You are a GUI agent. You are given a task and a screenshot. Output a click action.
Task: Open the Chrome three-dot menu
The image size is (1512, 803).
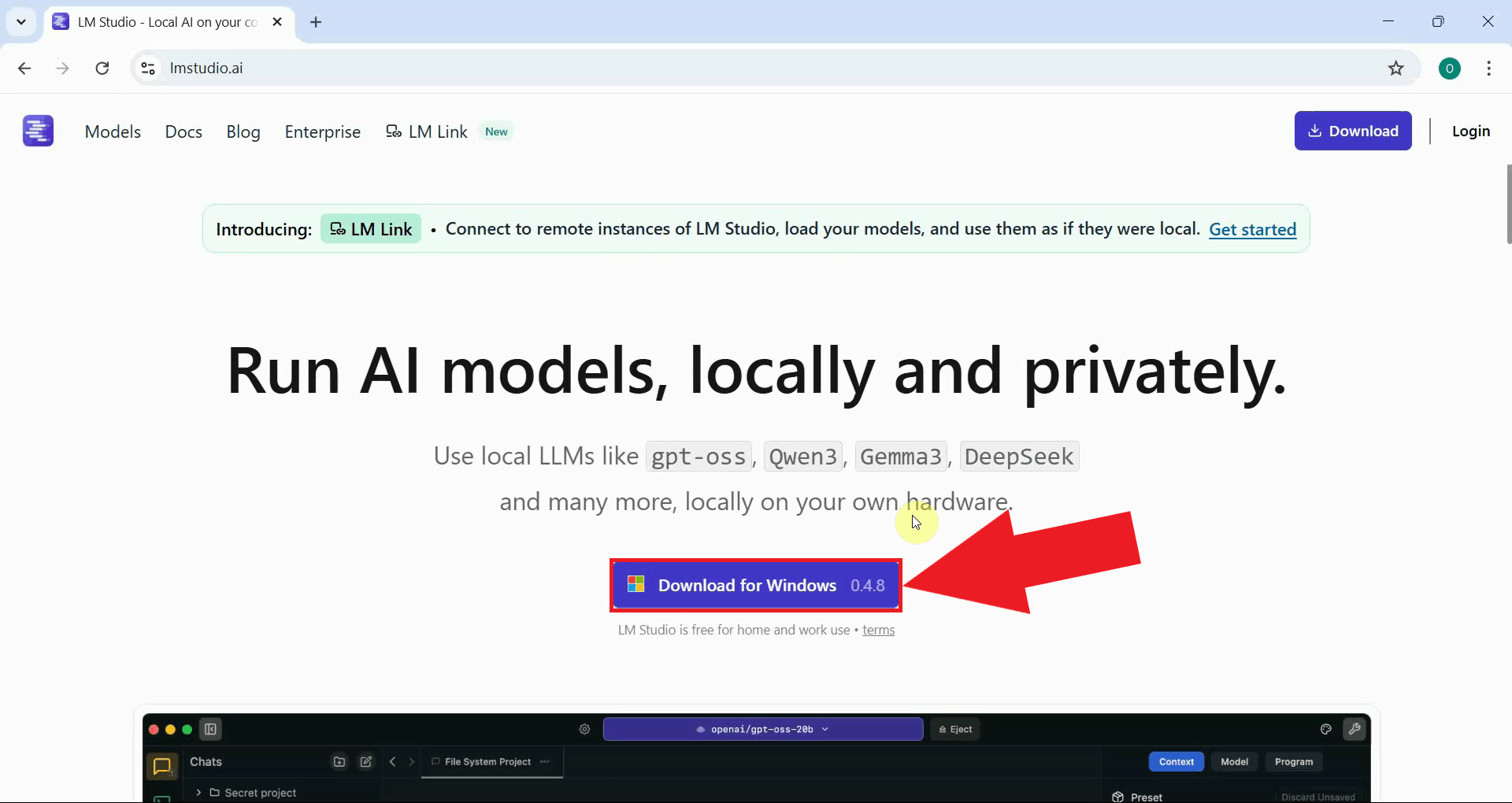coord(1488,68)
